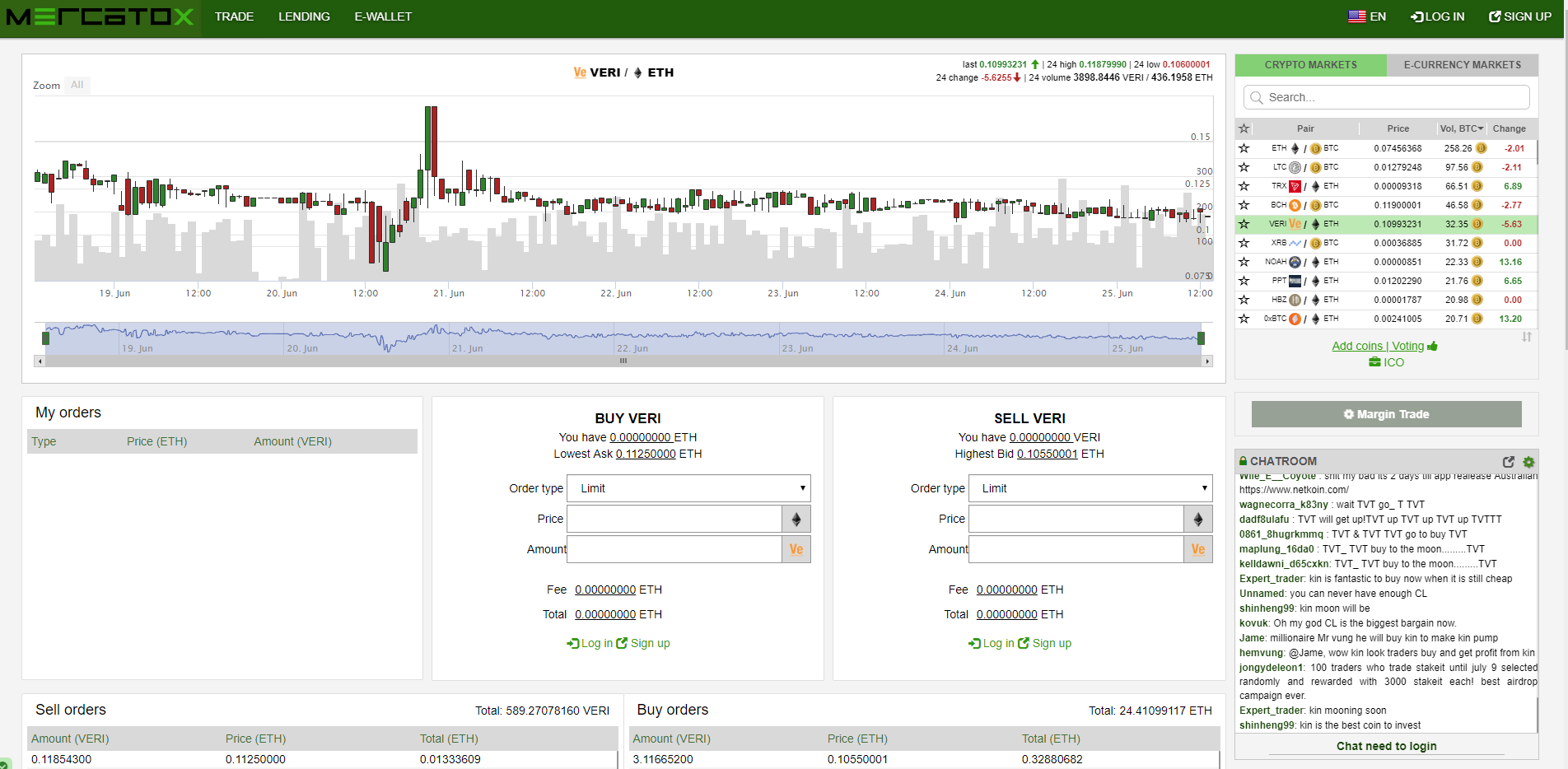Click LOG IN in the header

click(x=1438, y=16)
